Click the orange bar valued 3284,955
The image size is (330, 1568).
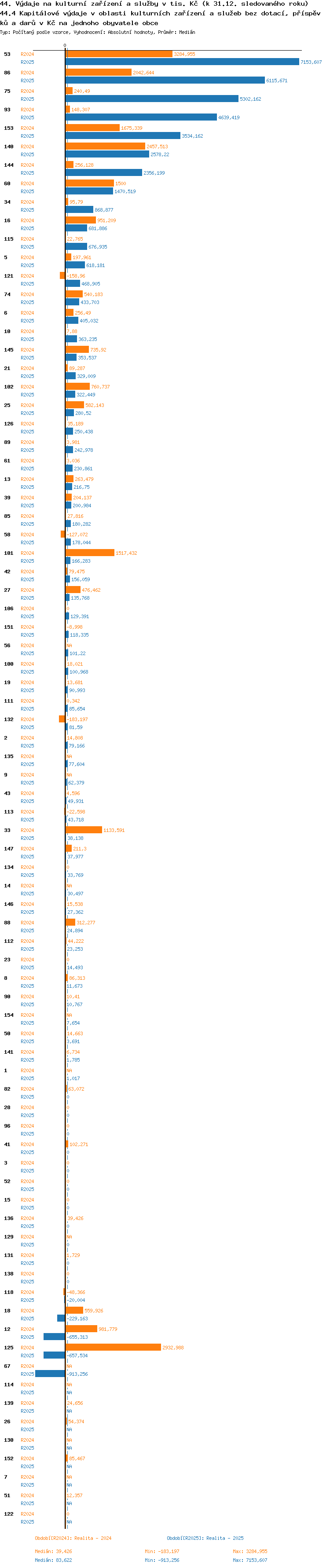pyautogui.click(x=119, y=54)
